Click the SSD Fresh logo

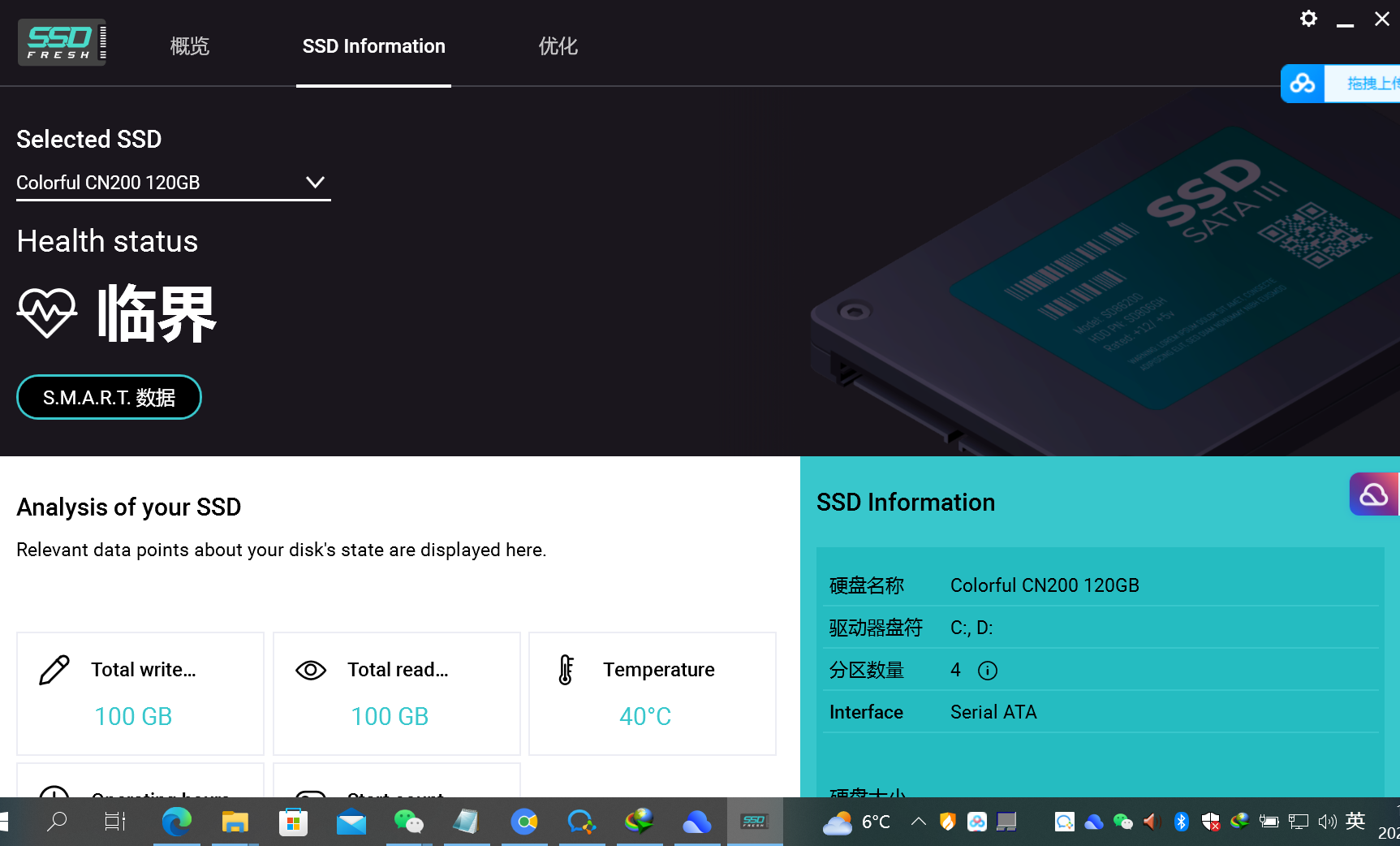pos(62,42)
